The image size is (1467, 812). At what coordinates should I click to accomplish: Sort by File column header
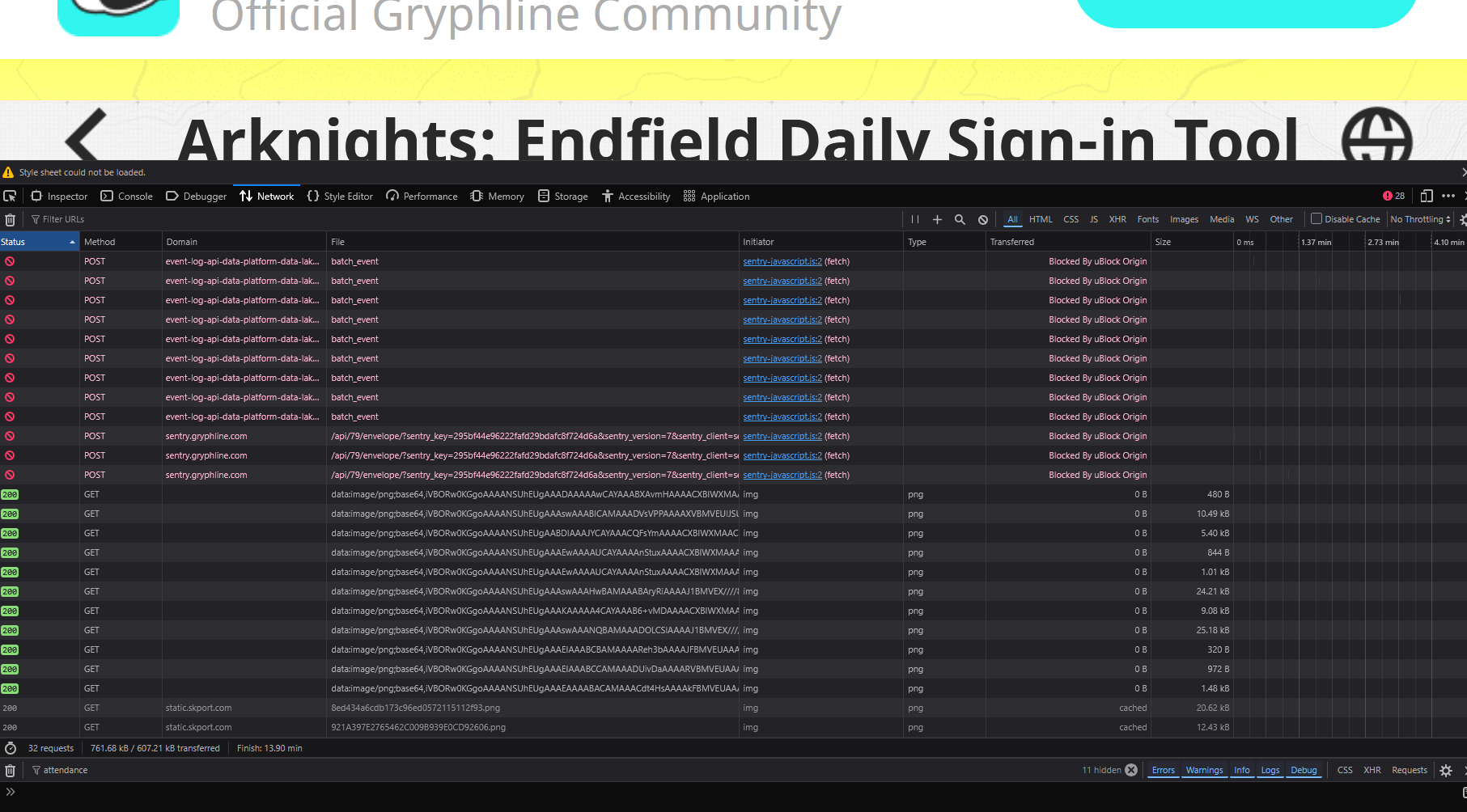(533, 242)
